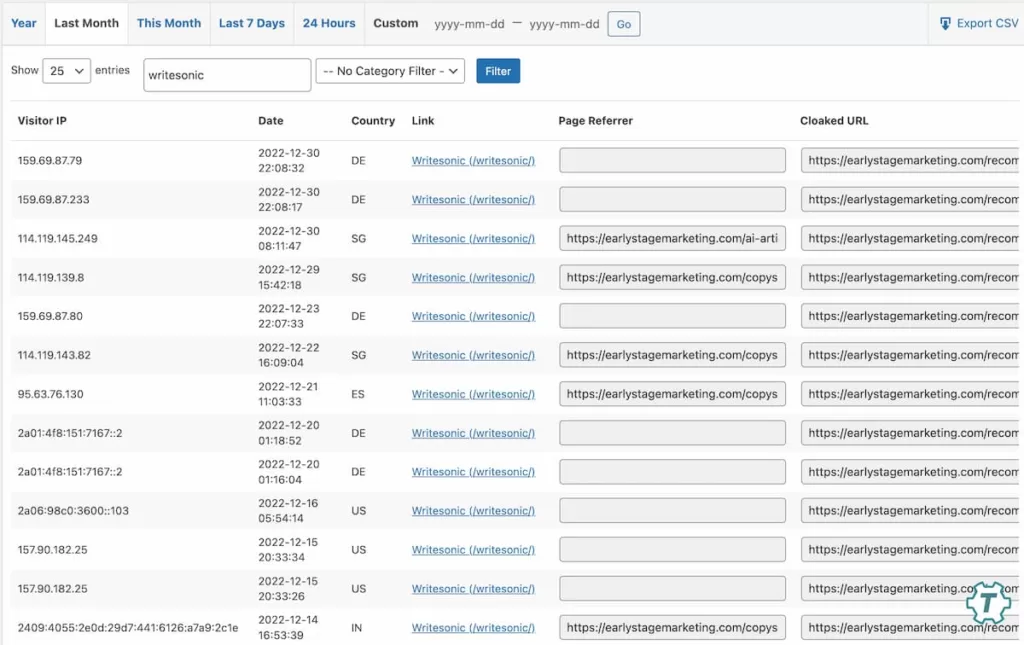Open Writesonic link for IP 159.69.87.79
This screenshot has width=1024, height=645.
coord(473,161)
